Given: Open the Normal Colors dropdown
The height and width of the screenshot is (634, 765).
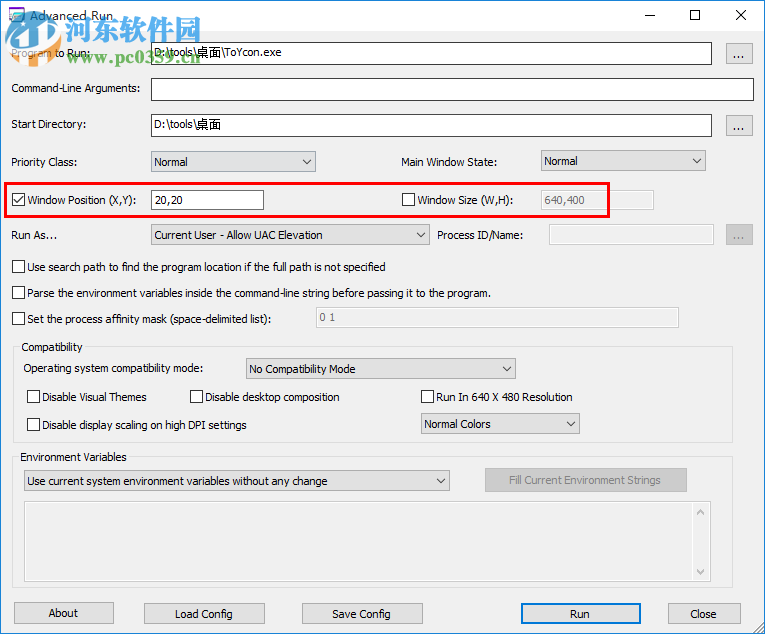Looking at the screenshot, I should [500, 424].
